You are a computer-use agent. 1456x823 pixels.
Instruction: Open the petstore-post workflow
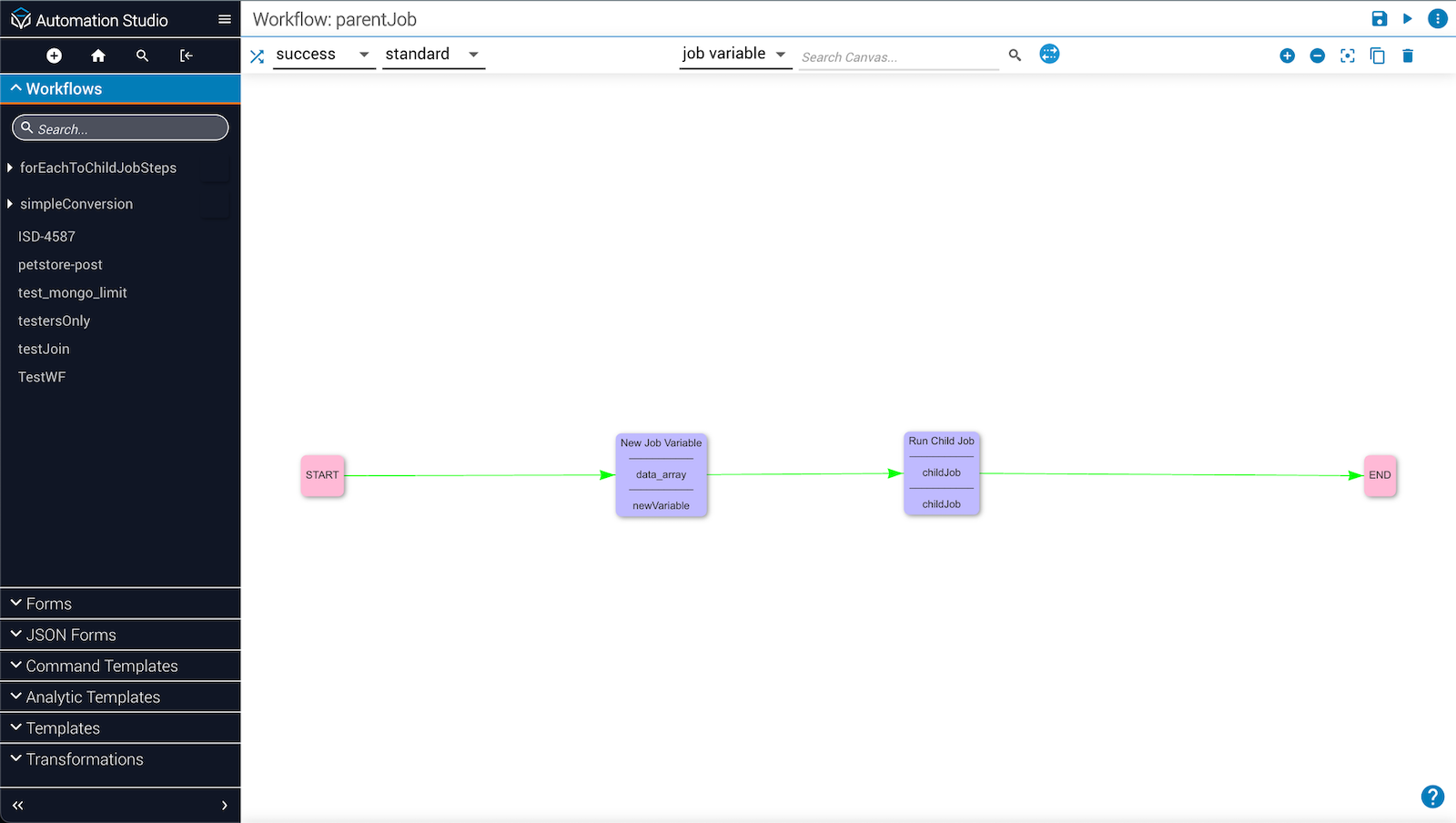pos(60,265)
